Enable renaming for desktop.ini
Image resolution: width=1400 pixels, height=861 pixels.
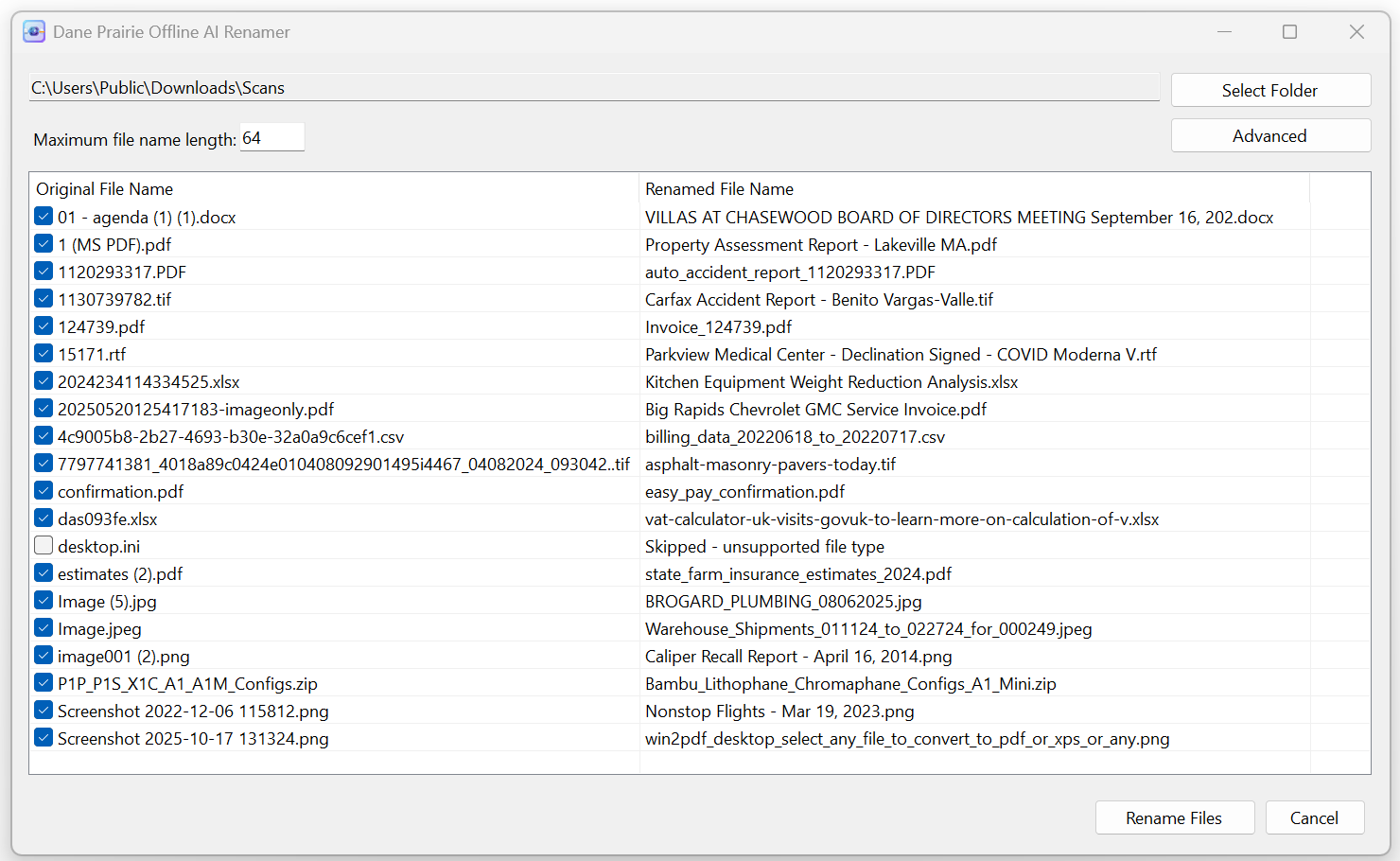click(43, 545)
